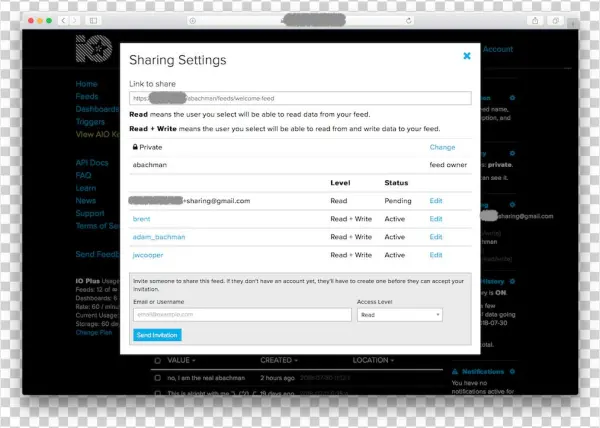Check the row 'no, I am the real abachman'
600x428 pixels.
157,378
